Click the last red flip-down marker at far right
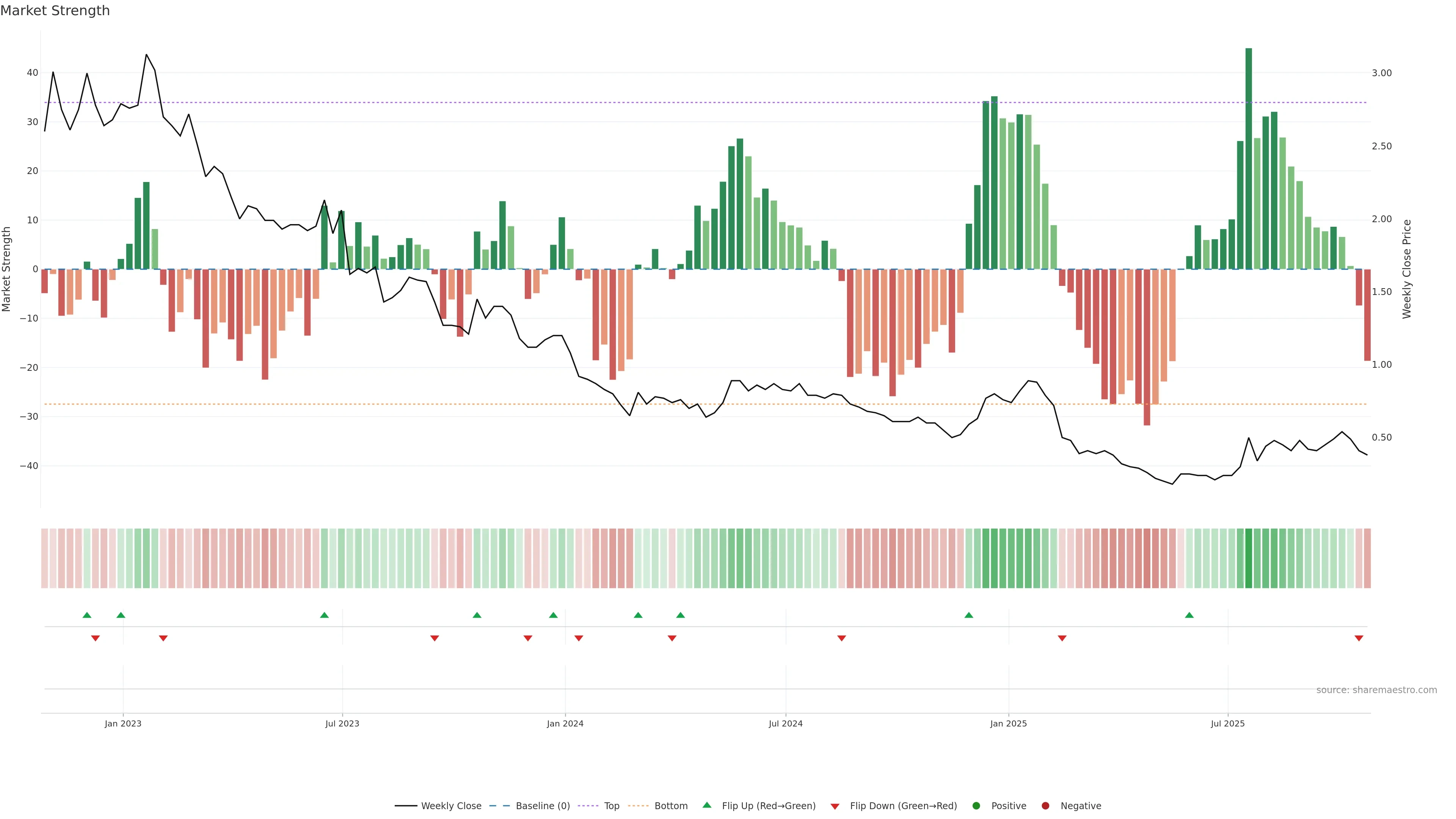Image resolution: width=1456 pixels, height=819 pixels. (x=1359, y=638)
